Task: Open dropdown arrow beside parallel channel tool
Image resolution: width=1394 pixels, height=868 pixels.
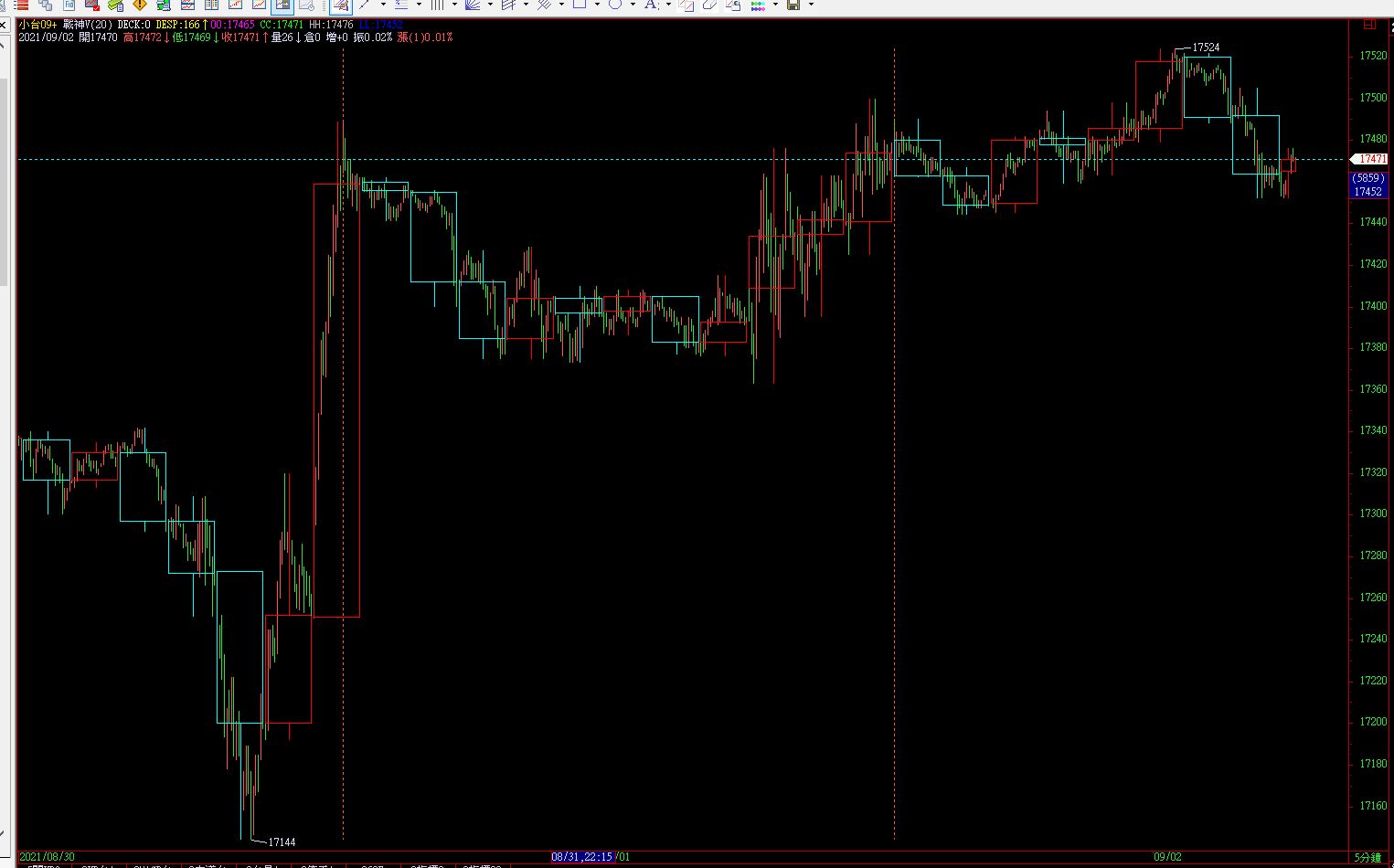Action: tap(526, 5)
